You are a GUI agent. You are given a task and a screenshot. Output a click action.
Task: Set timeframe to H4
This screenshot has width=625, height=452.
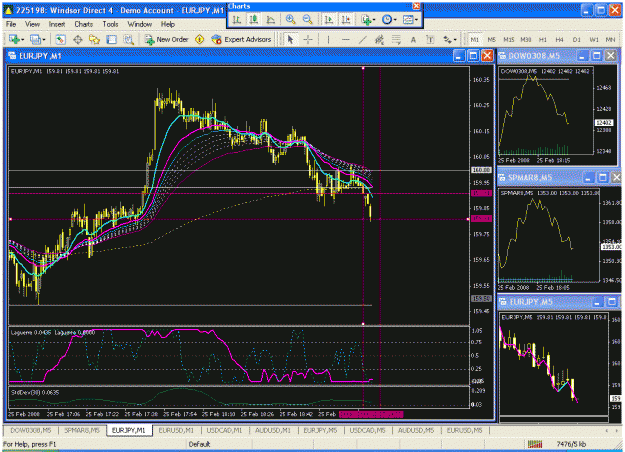(559, 39)
